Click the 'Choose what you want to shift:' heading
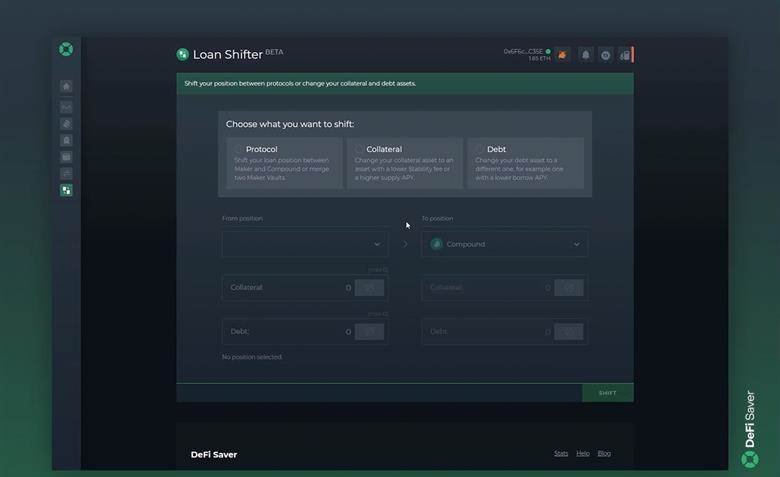The height and width of the screenshot is (477, 780). click(290, 124)
